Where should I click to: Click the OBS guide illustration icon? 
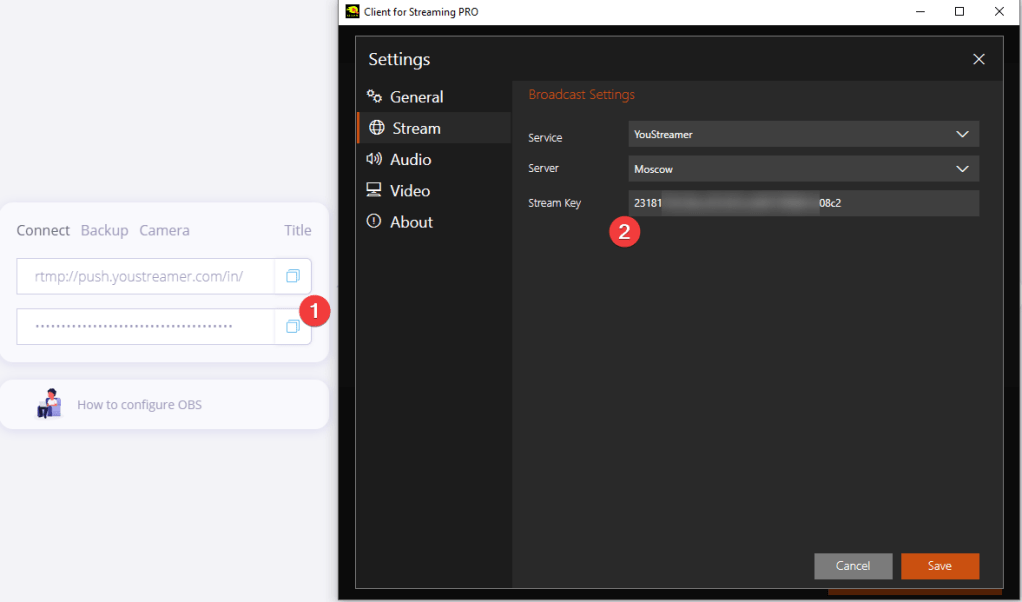(49, 404)
